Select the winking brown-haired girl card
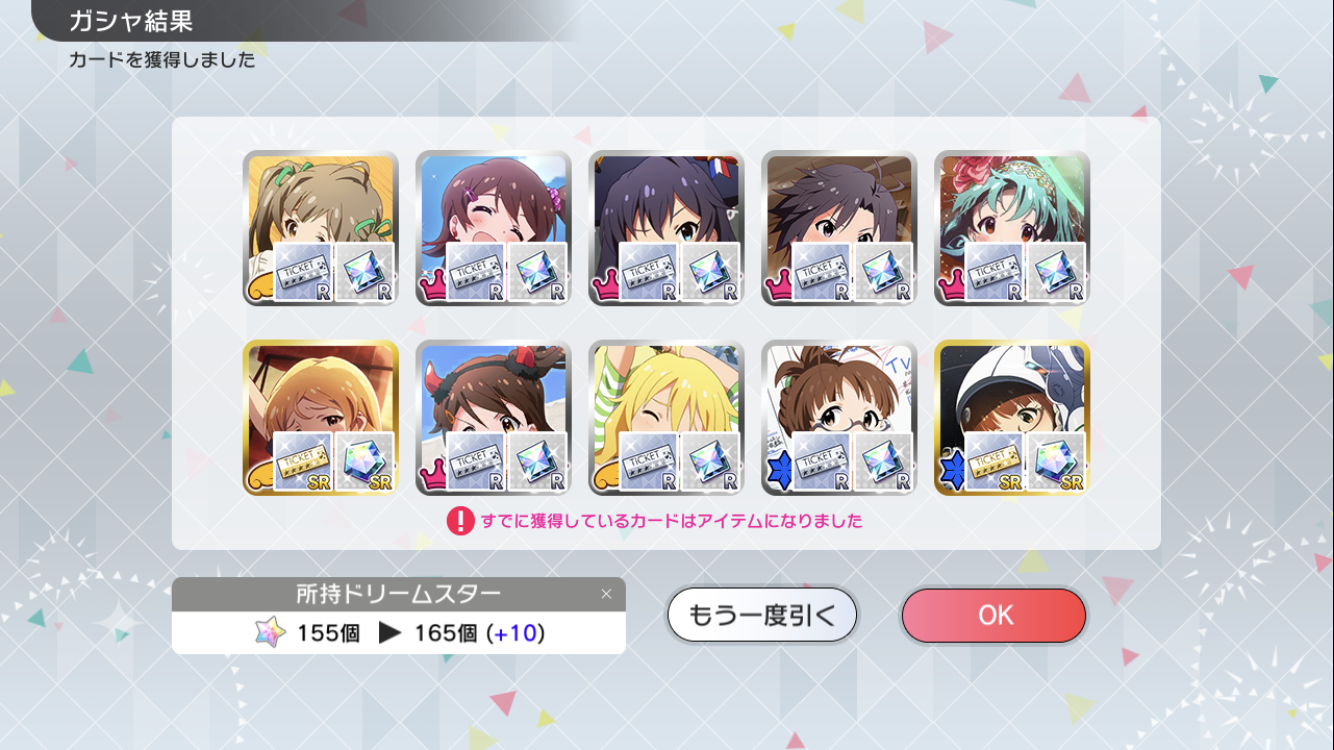 (x=493, y=228)
